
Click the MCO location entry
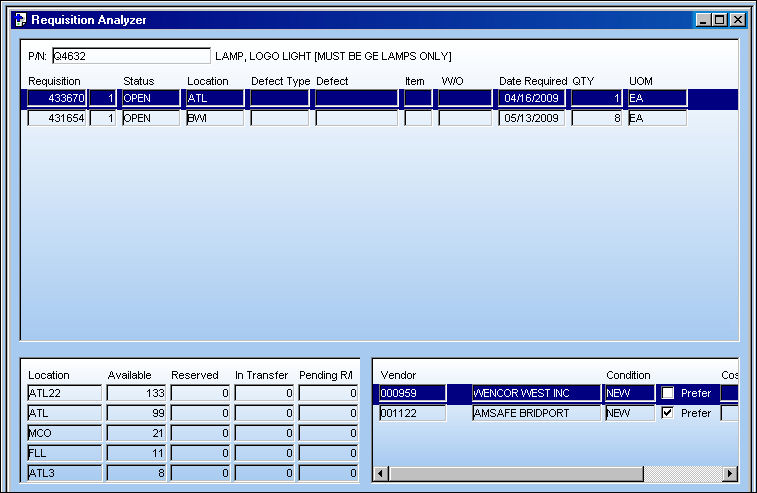(65, 433)
